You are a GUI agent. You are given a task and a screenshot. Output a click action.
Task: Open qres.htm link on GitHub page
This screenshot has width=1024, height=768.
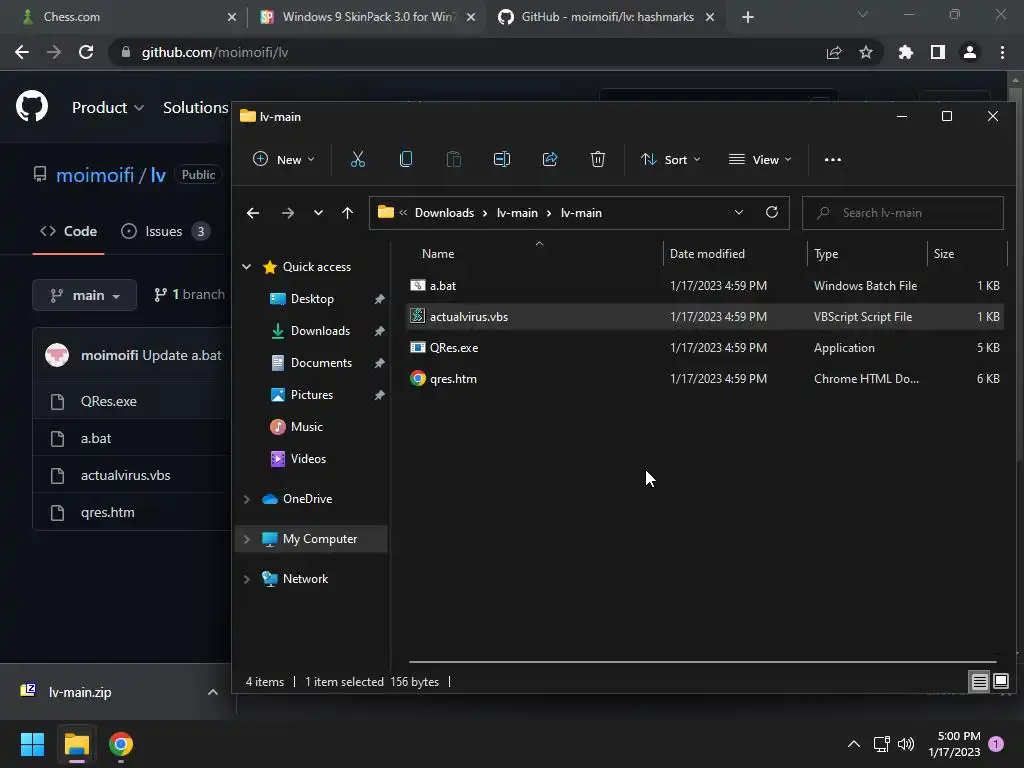[108, 513]
